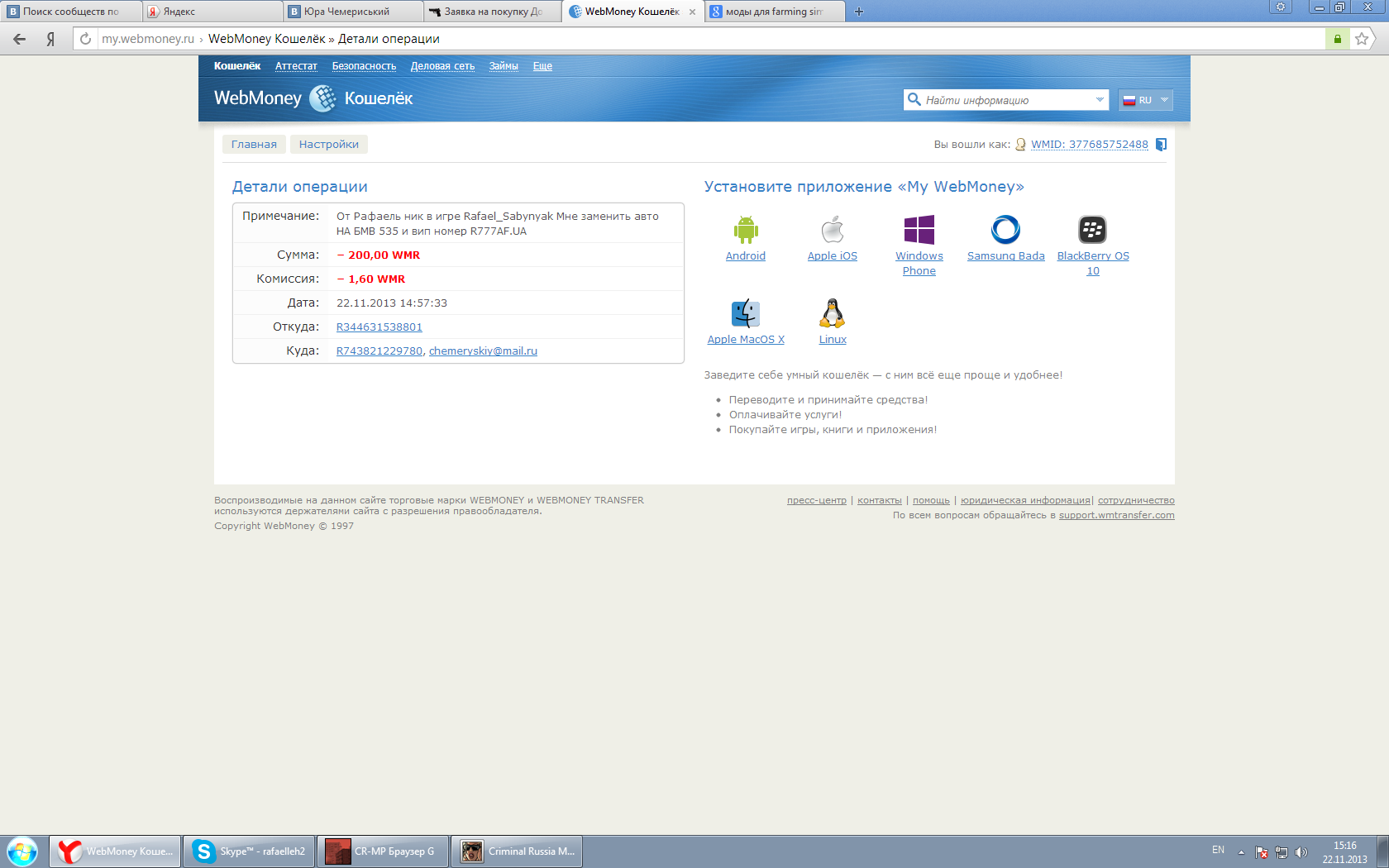The height and width of the screenshot is (868, 1389).
Task: Open the Аттестат menu item
Action: click(296, 66)
